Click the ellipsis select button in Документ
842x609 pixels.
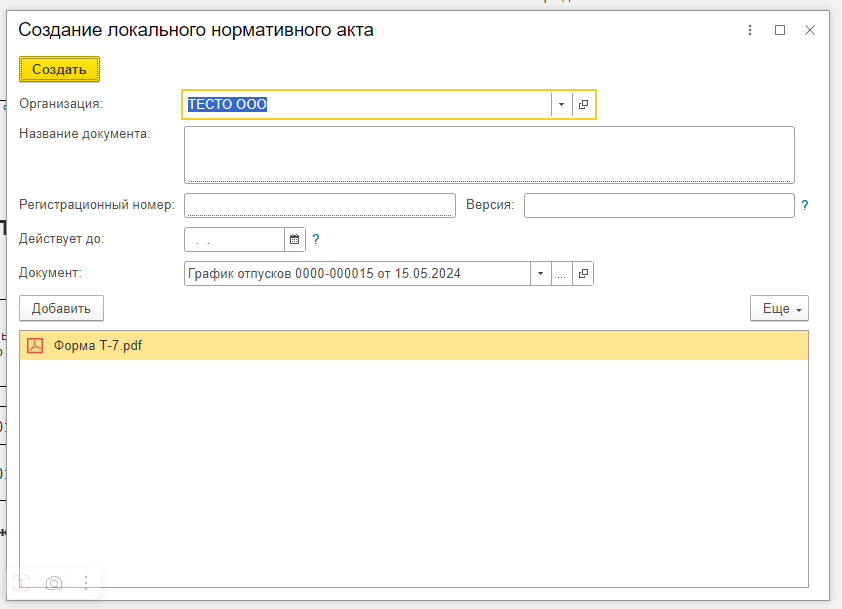tap(562, 274)
